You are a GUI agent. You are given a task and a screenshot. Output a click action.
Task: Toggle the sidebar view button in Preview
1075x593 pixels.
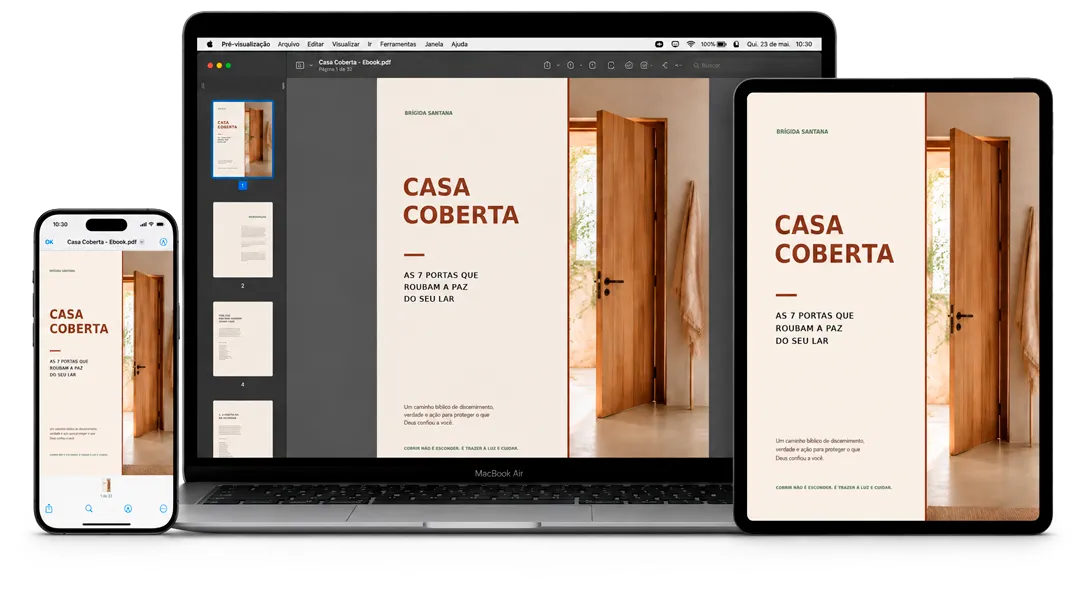(x=300, y=65)
